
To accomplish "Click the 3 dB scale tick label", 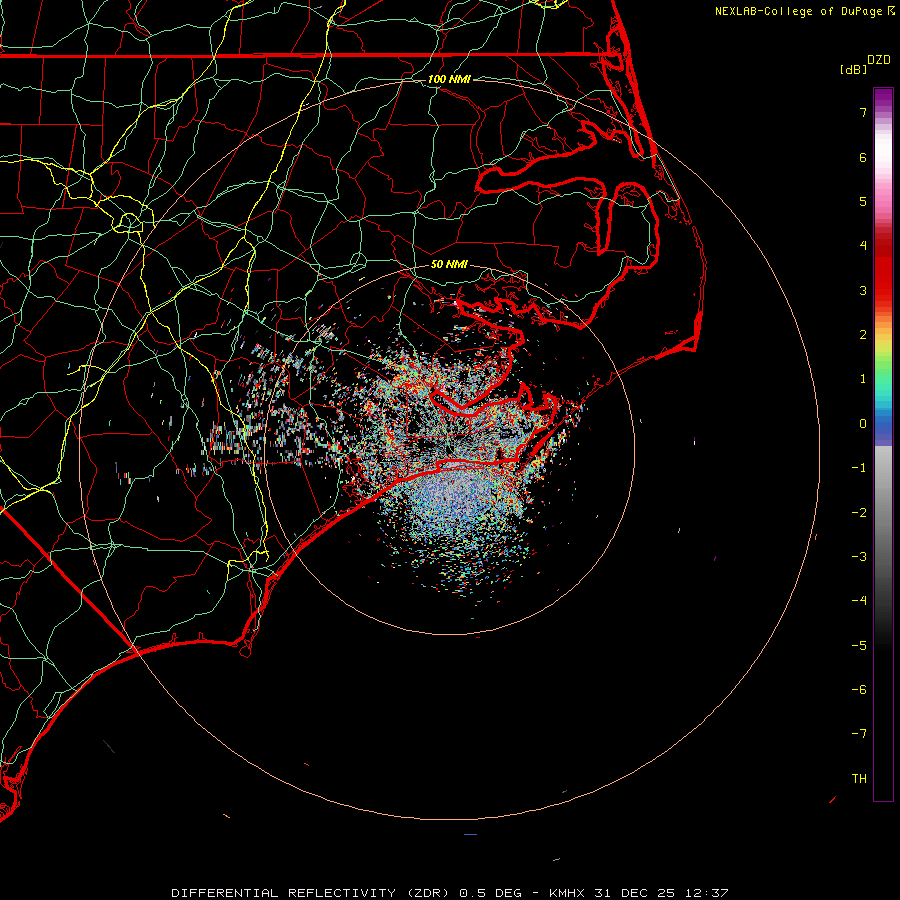I will pos(862,290).
